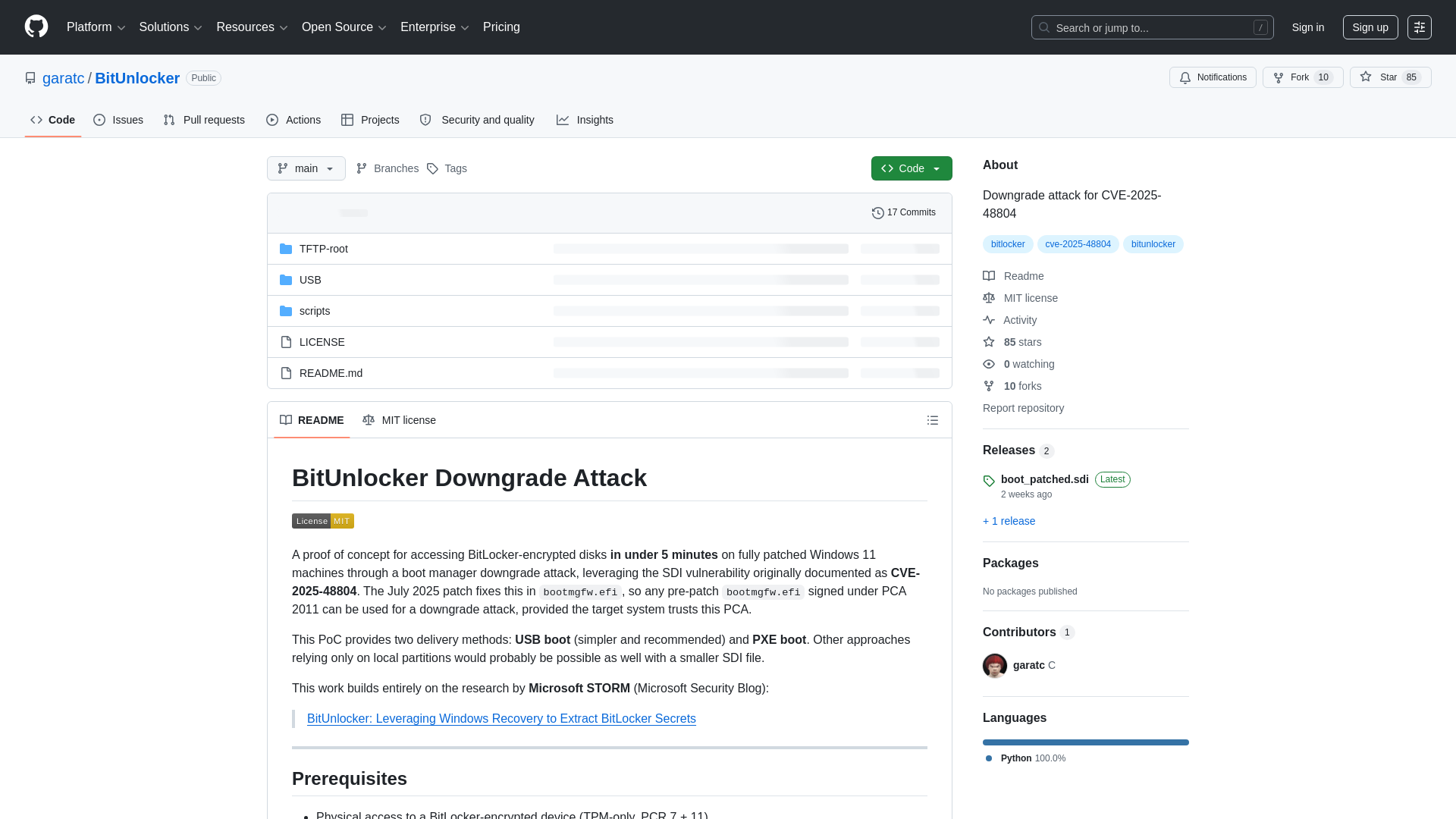Viewport: 1456px width, 819px height.
Task: Switch to the Actions tab
Action: (x=293, y=120)
